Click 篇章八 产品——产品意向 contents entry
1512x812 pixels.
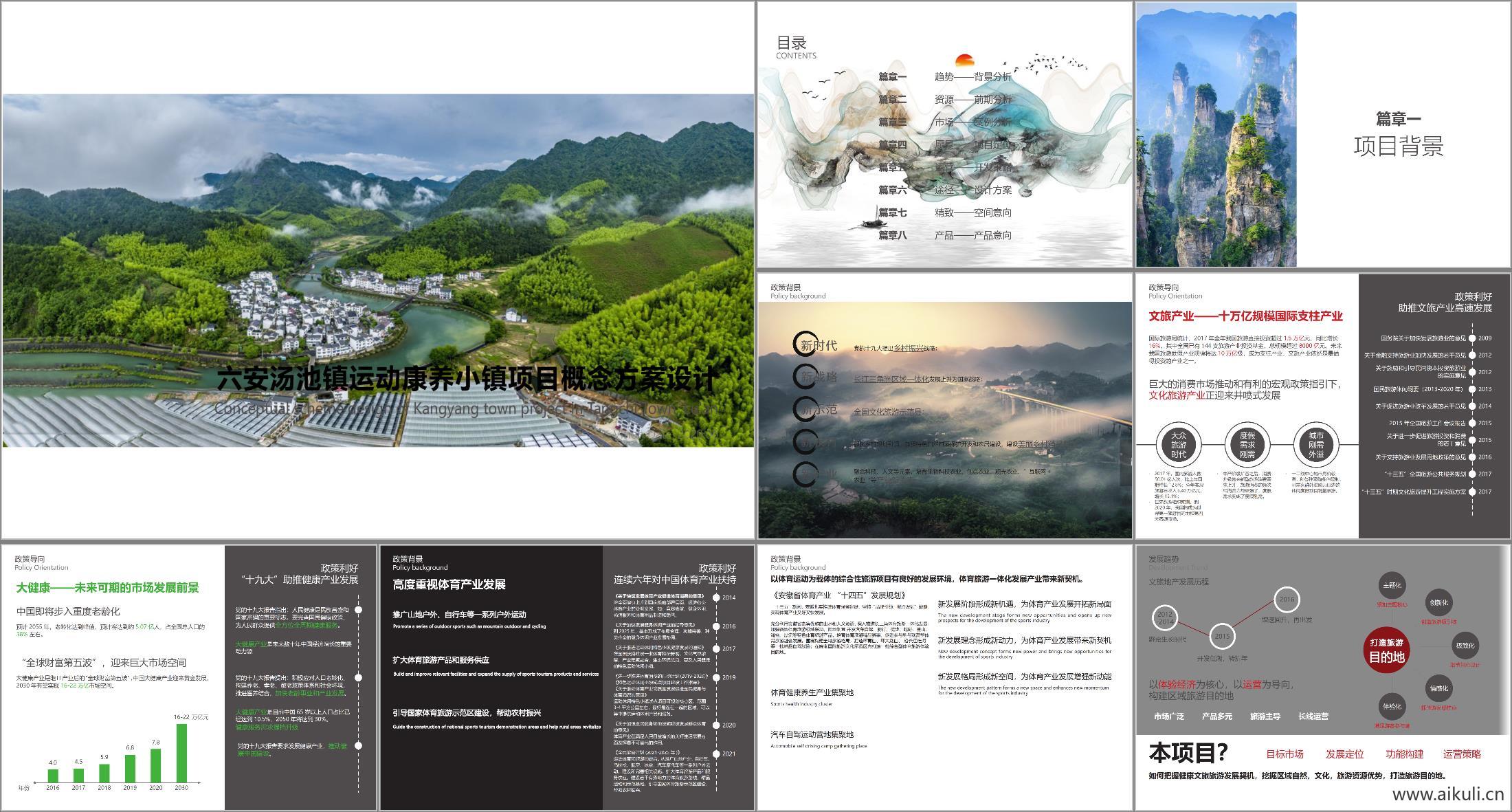944,235
